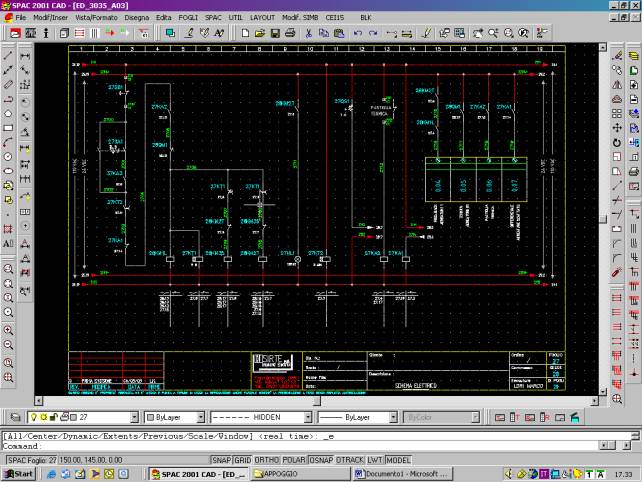This screenshot has height=482, width=642.
Task: Create a new drawing with New icon
Action: coord(245,33)
